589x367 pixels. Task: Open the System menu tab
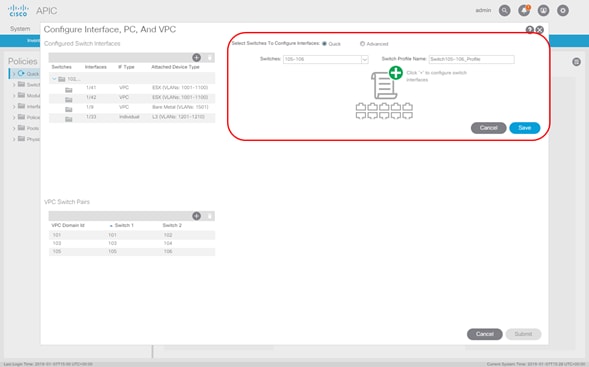(20, 29)
